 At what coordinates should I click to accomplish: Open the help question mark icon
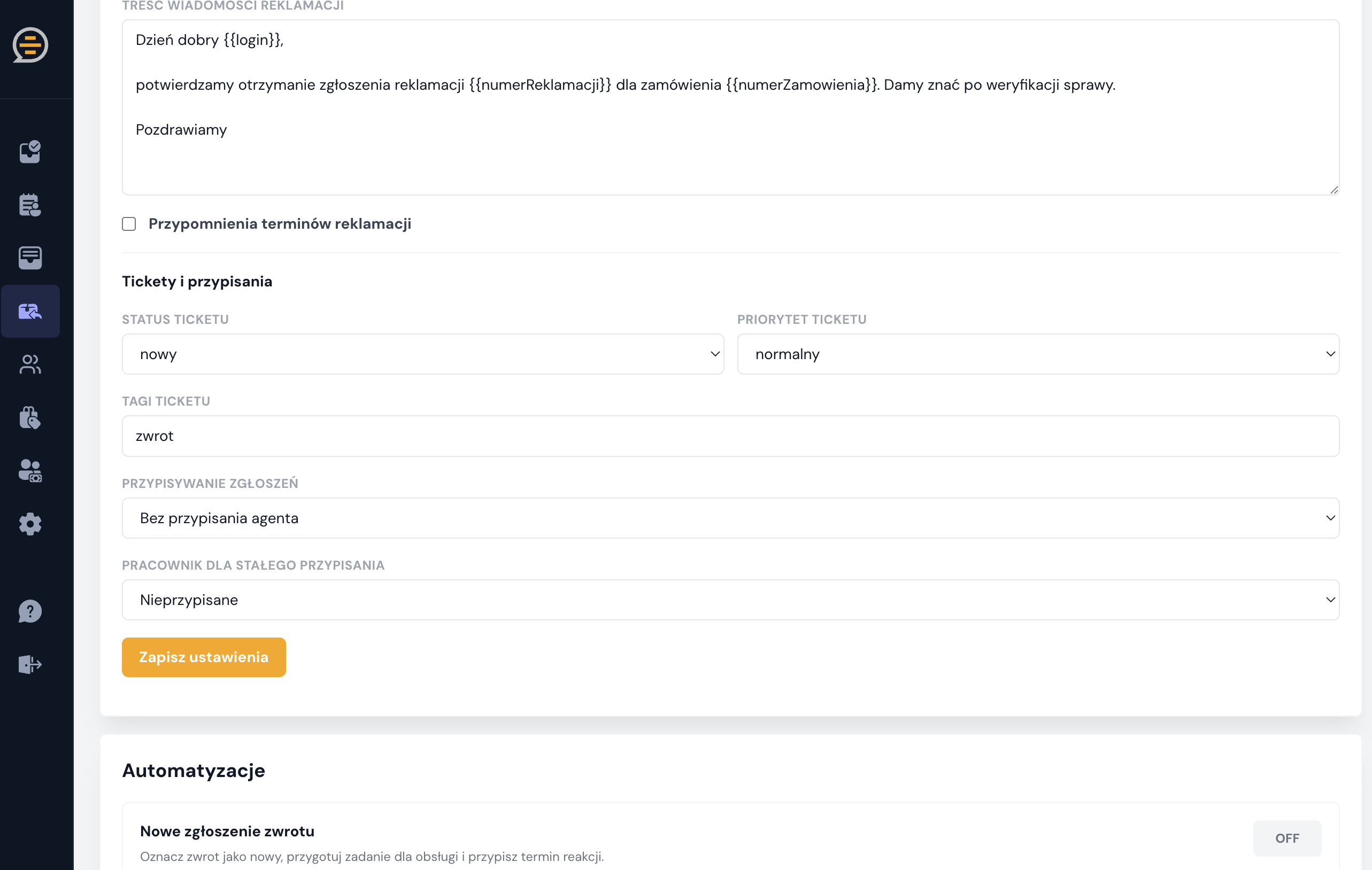(30, 611)
